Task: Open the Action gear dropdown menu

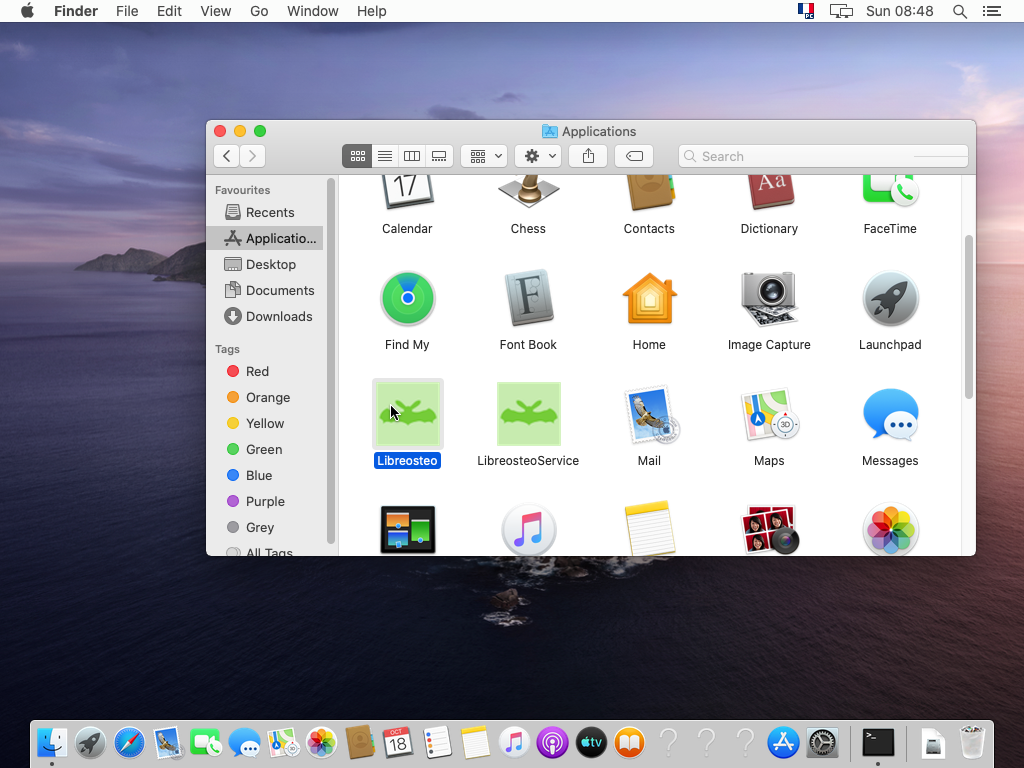Action: pyautogui.click(x=538, y=156)
